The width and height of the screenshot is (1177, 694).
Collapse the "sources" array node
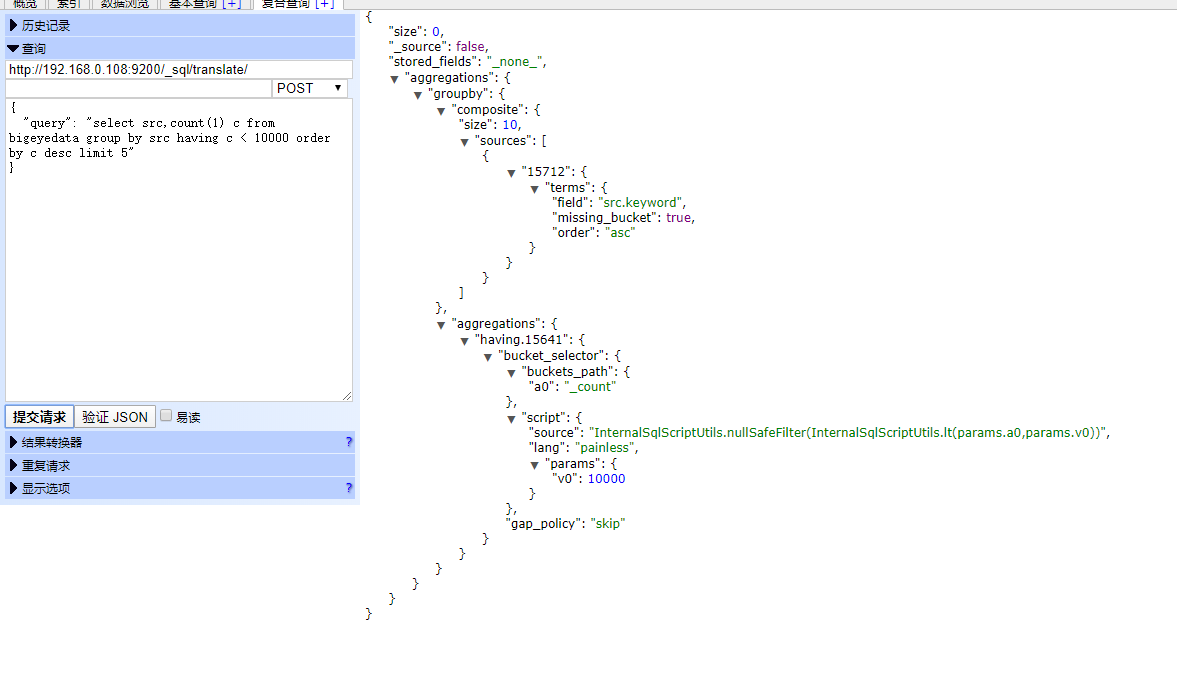click(465, 141)
